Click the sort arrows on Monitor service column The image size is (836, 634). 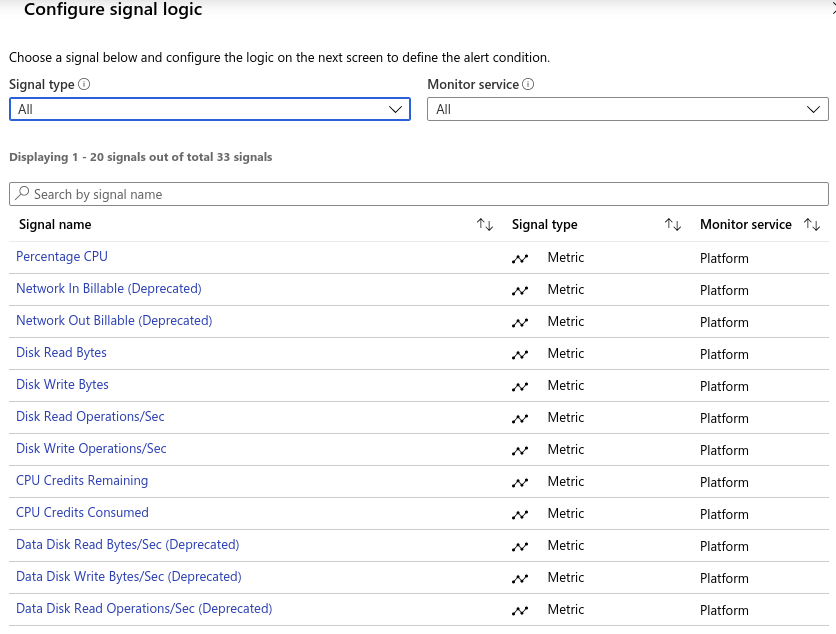(812, 224)
